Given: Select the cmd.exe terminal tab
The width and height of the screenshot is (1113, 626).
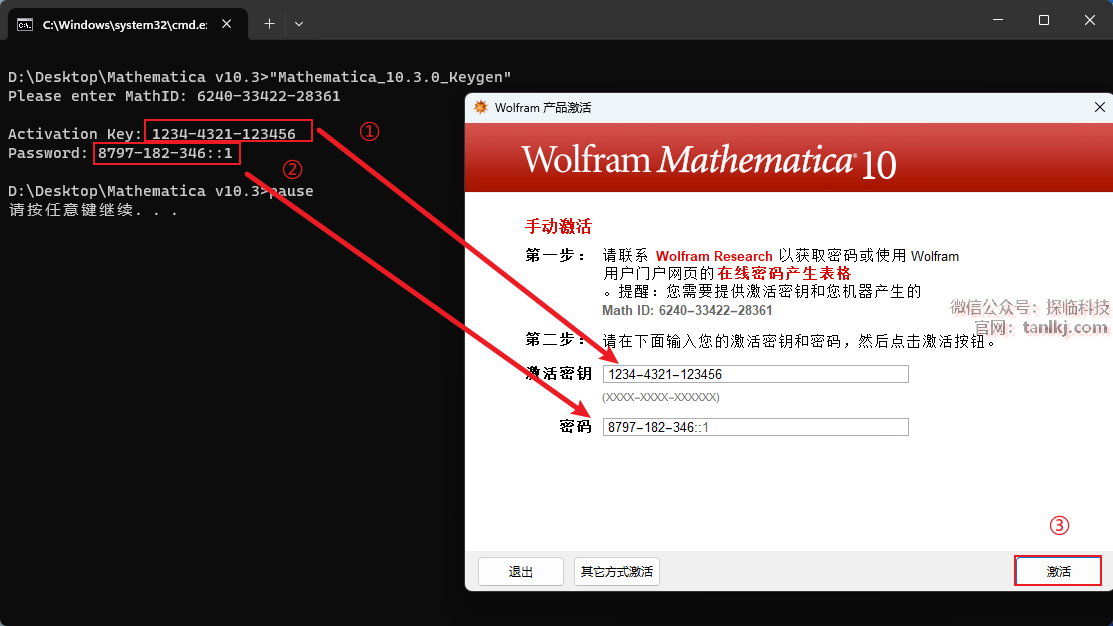Looking at the screenshot, I should point(128,24).
